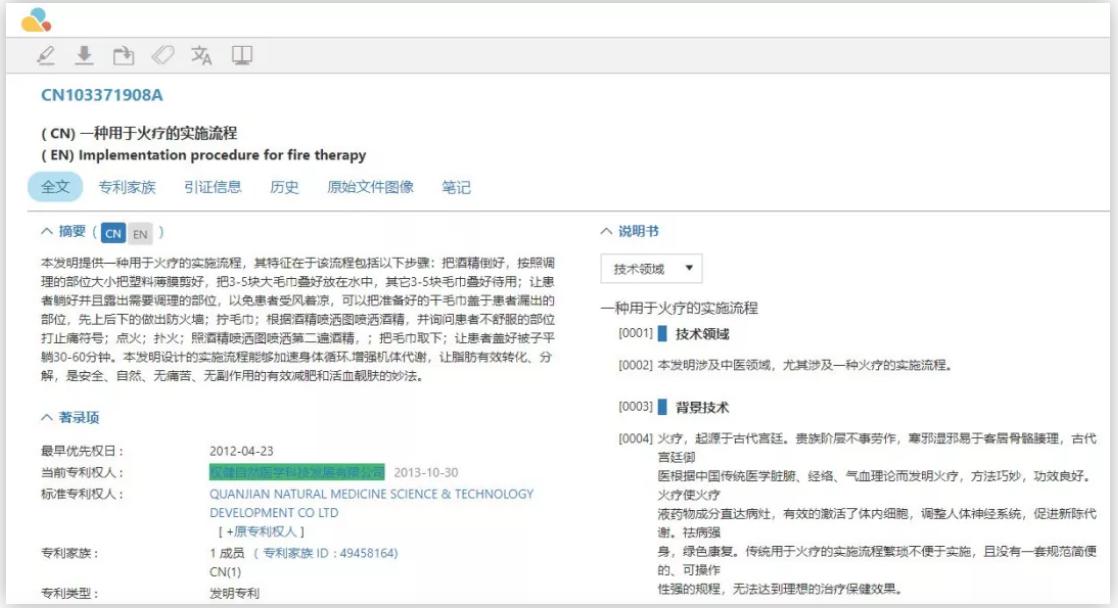Viewport: 1118px width, 608px height.
Task: Click patent number CN103371908A link
Action: [101, 95]
